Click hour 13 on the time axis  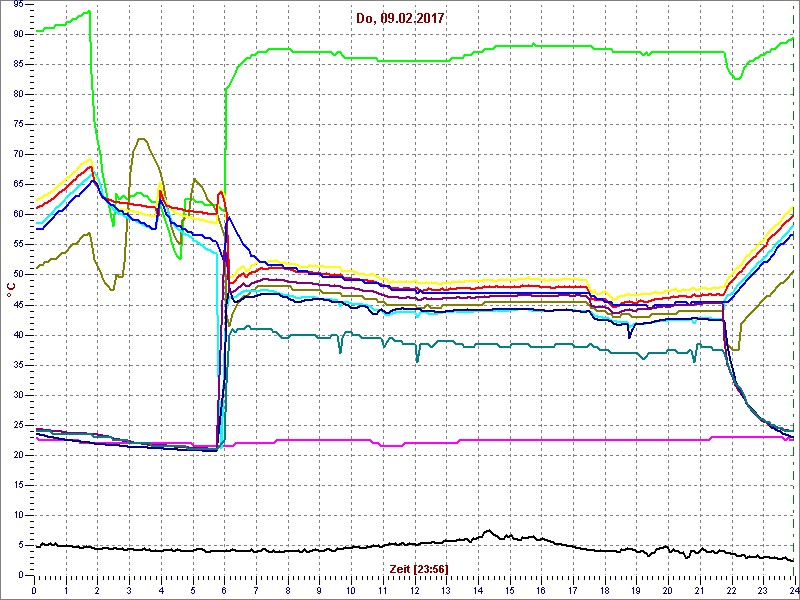coord(446,589)
